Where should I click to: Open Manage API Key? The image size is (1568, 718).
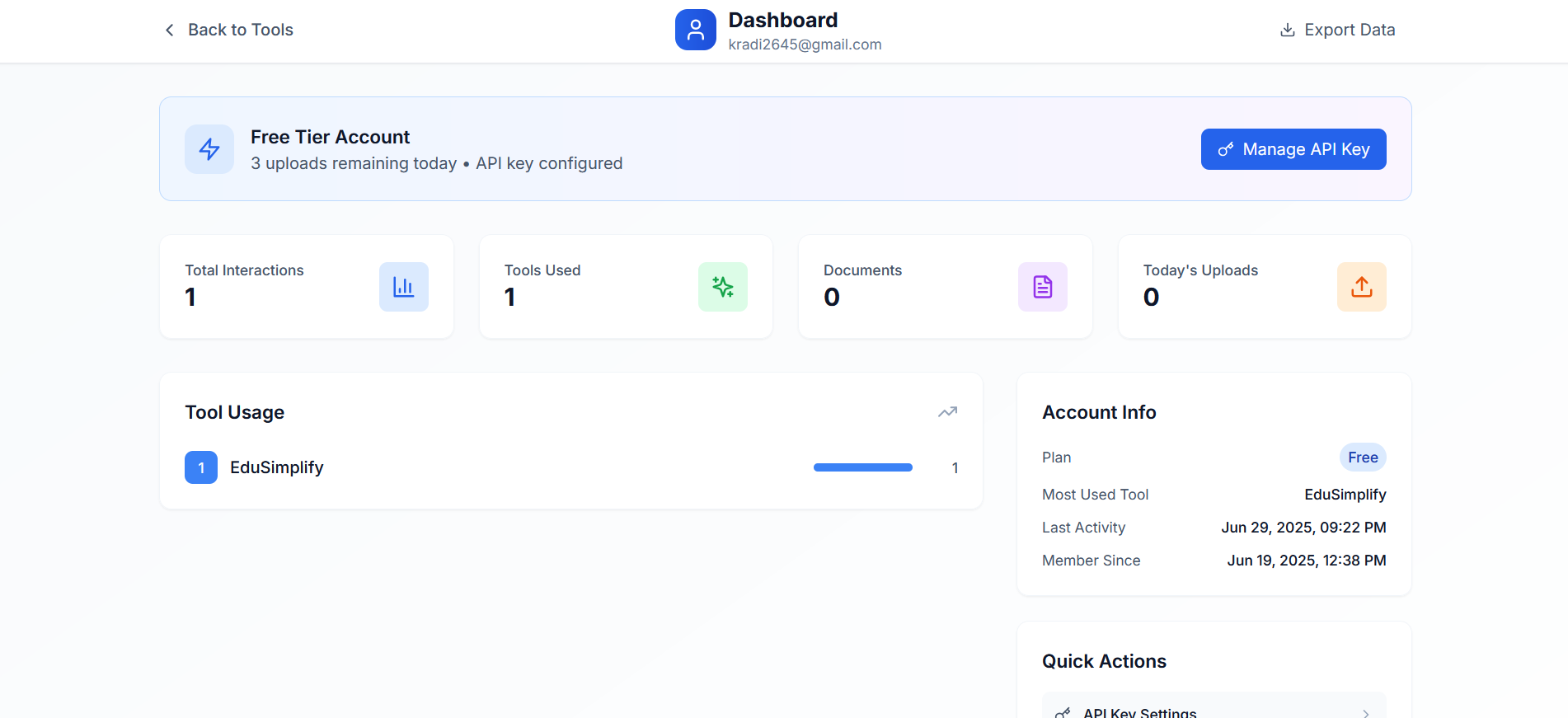1293,149
